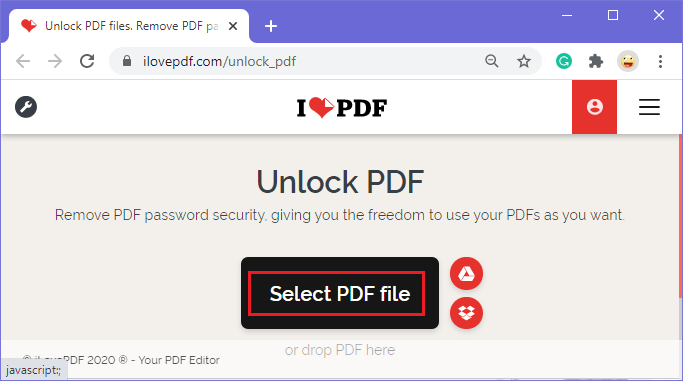
Task: Go back to previous page
Action: point(23,61)
